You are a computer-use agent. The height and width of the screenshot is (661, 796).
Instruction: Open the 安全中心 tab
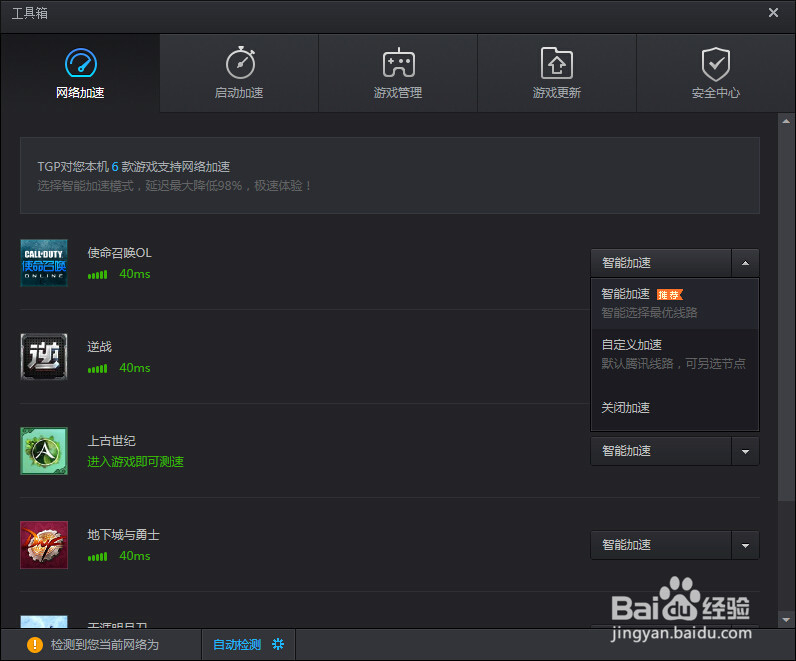716,73
